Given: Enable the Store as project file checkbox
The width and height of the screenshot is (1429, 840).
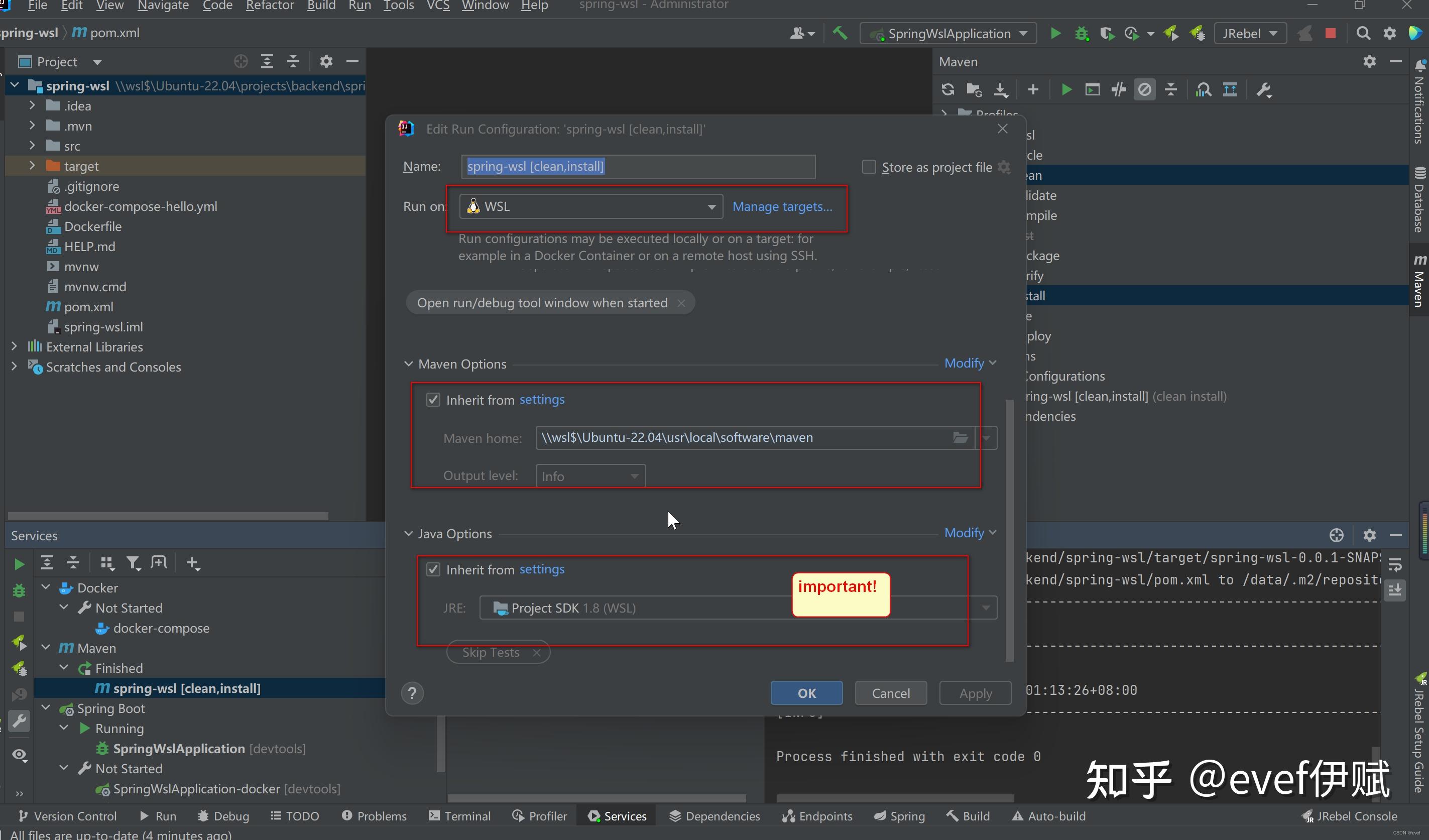Looking at the screenshot, I should tap(869, 166).
